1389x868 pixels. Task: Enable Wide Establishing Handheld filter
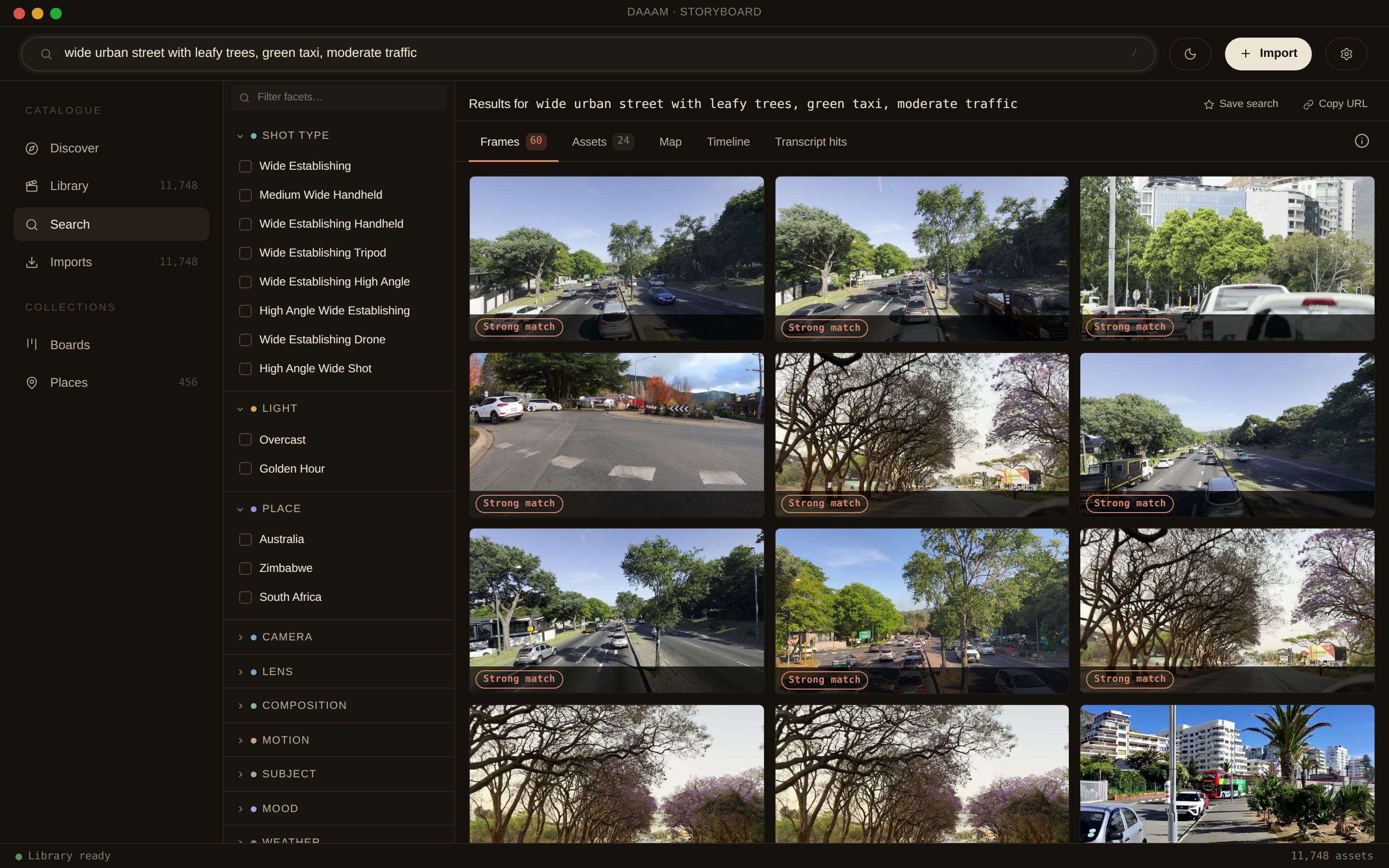pos(245,224)
